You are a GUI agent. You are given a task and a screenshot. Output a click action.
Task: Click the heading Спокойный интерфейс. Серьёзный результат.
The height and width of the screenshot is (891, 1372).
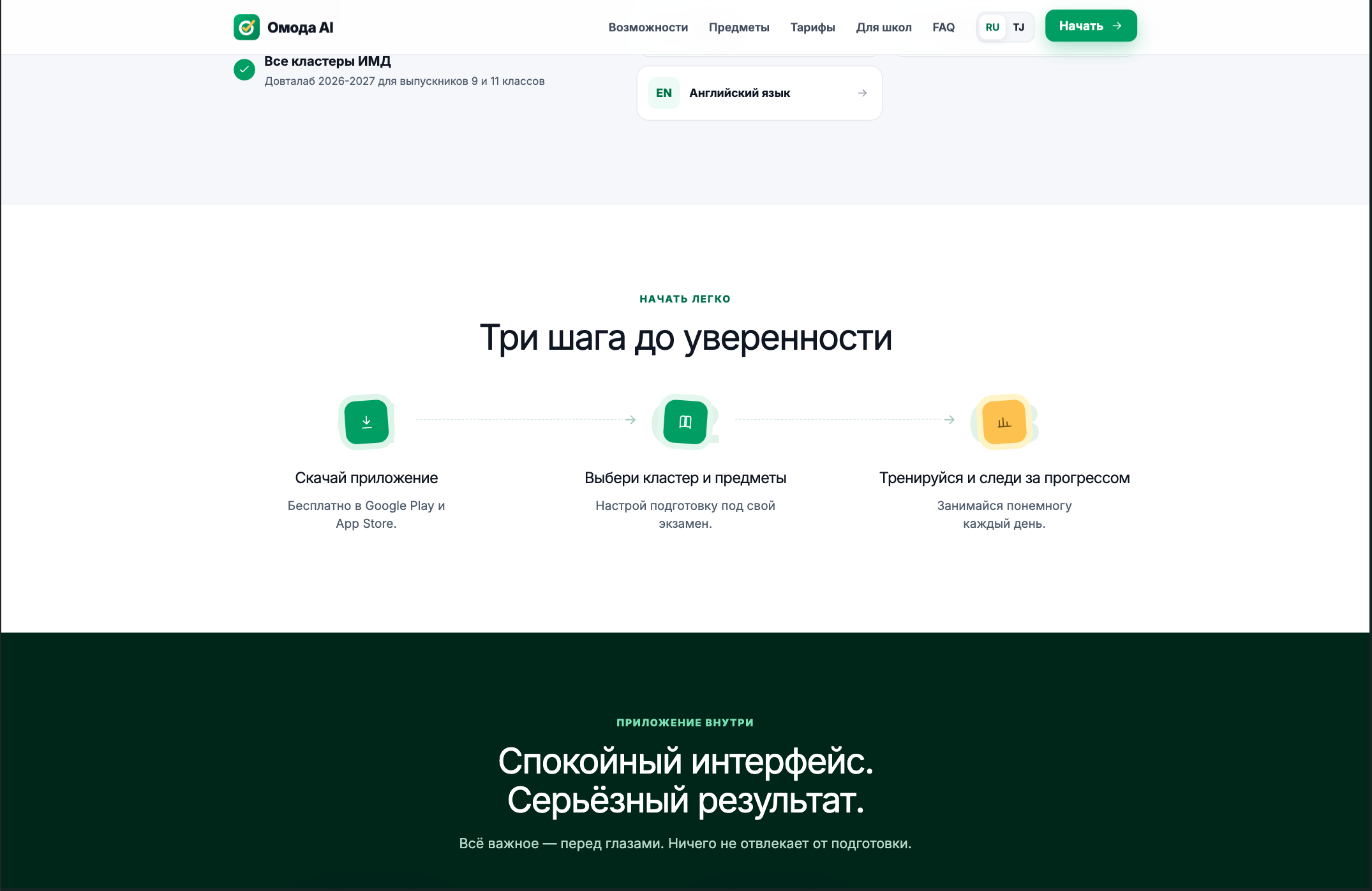tap(685, 781)
